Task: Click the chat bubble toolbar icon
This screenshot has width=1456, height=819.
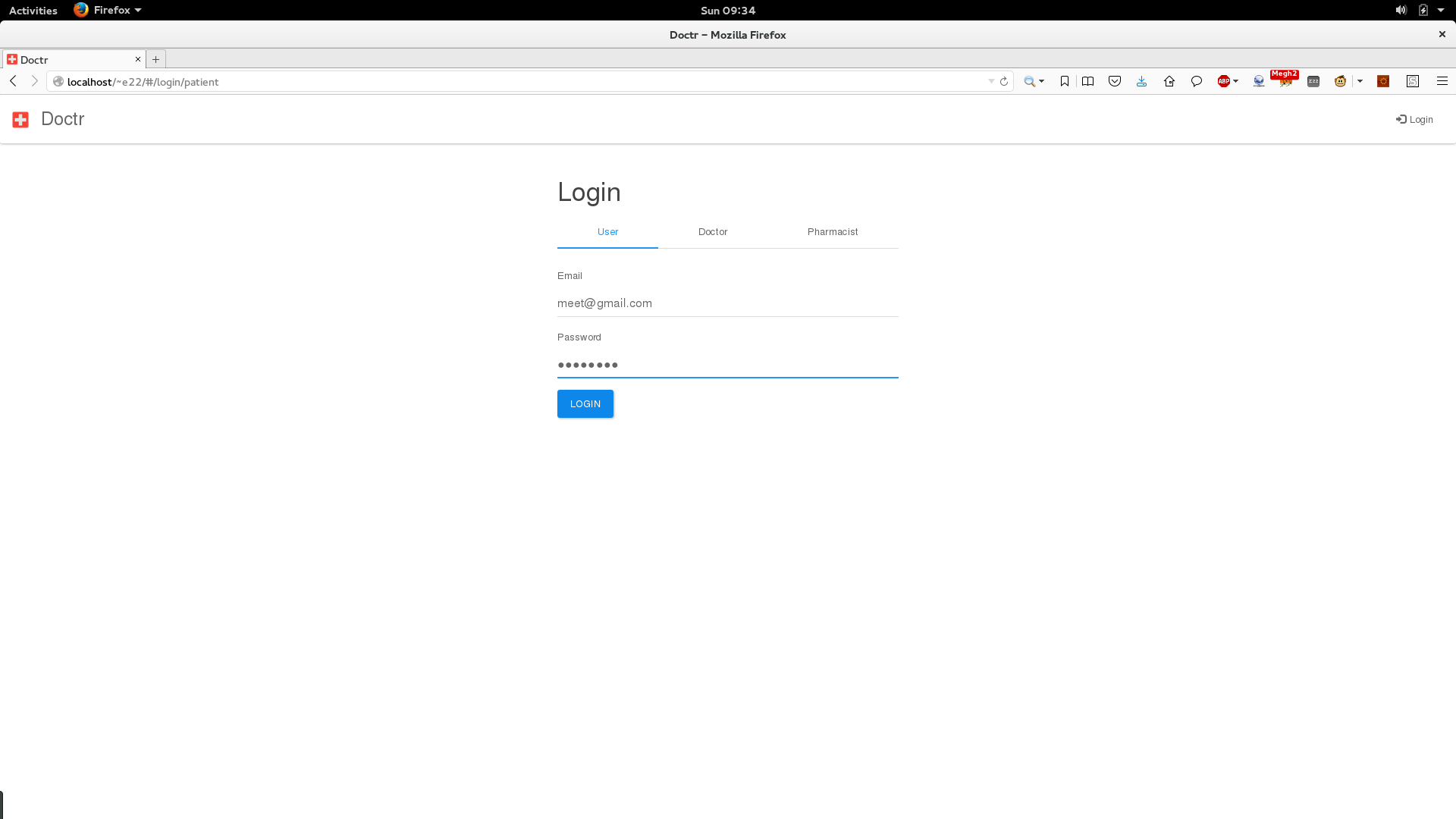Action: pyautogui.click(x=1197, y=81)
